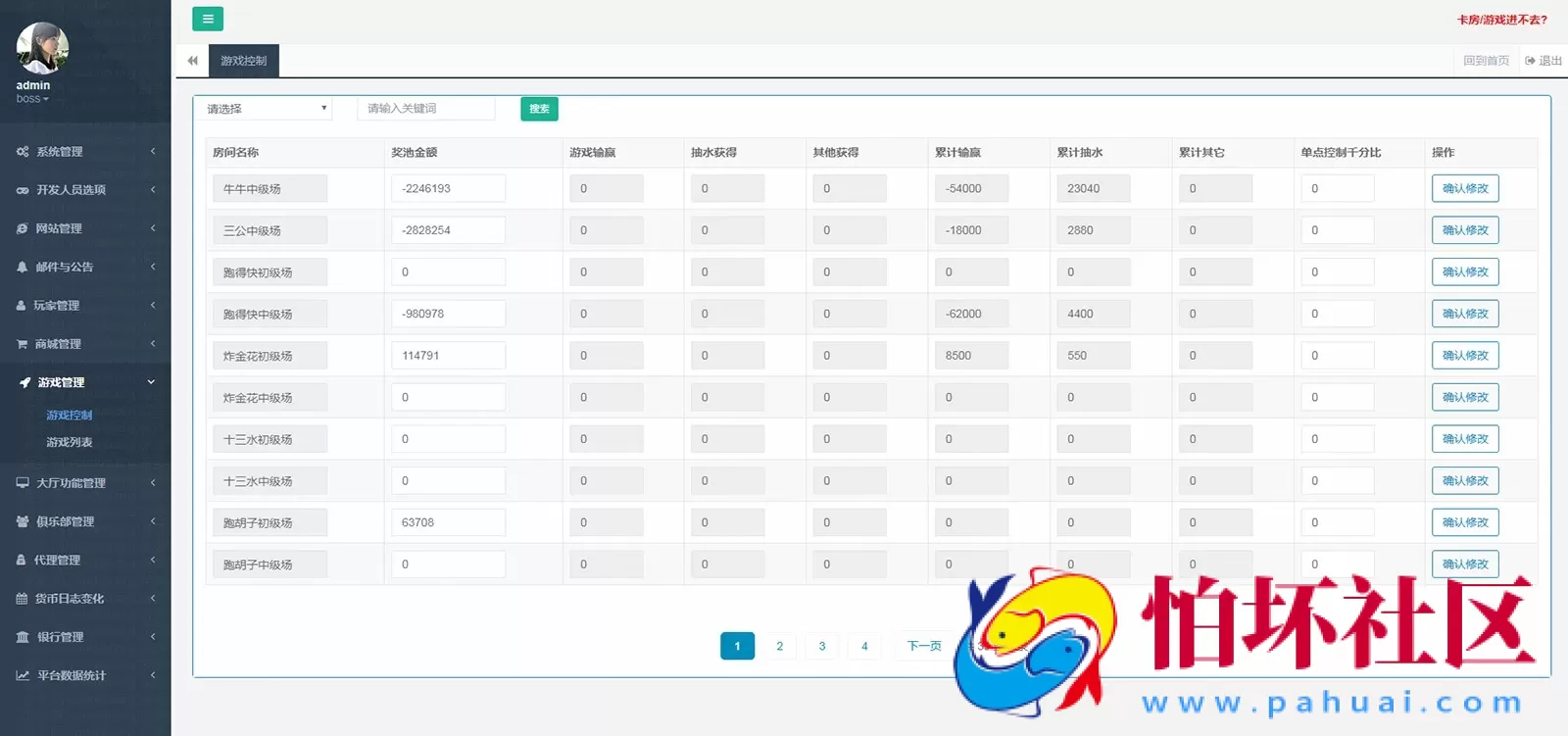Viewport: 1568px width, 736px height.
Task: Click the bank building icon beside 银行管理
Action: (x=23, y=637)
